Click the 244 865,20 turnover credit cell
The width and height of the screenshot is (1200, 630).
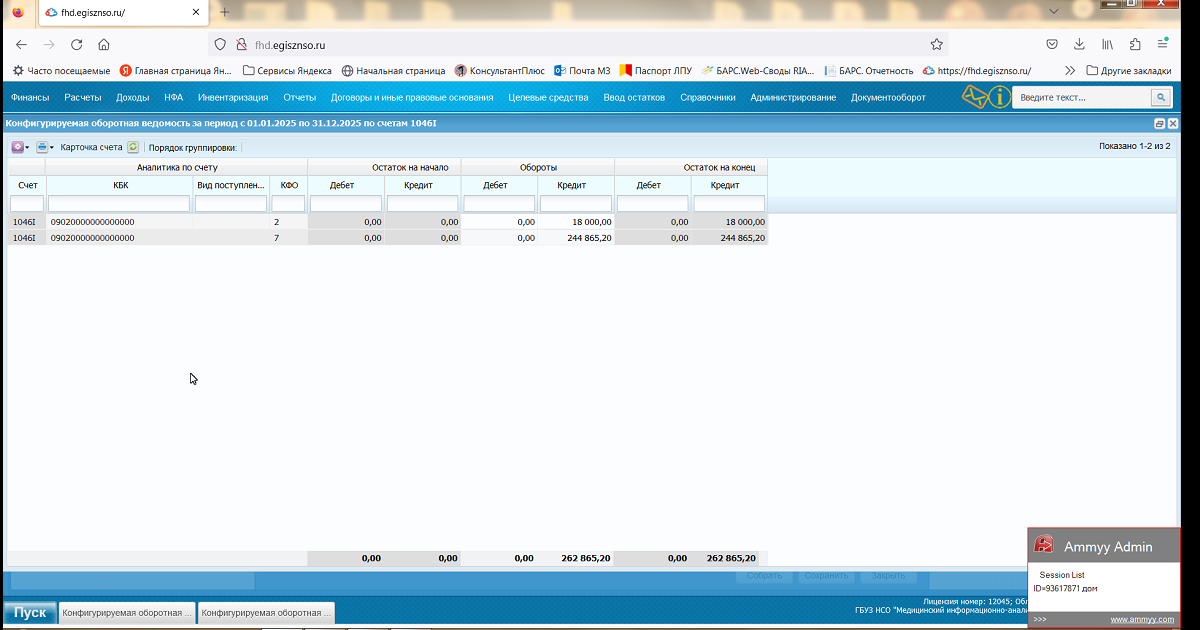click(576, 238)
